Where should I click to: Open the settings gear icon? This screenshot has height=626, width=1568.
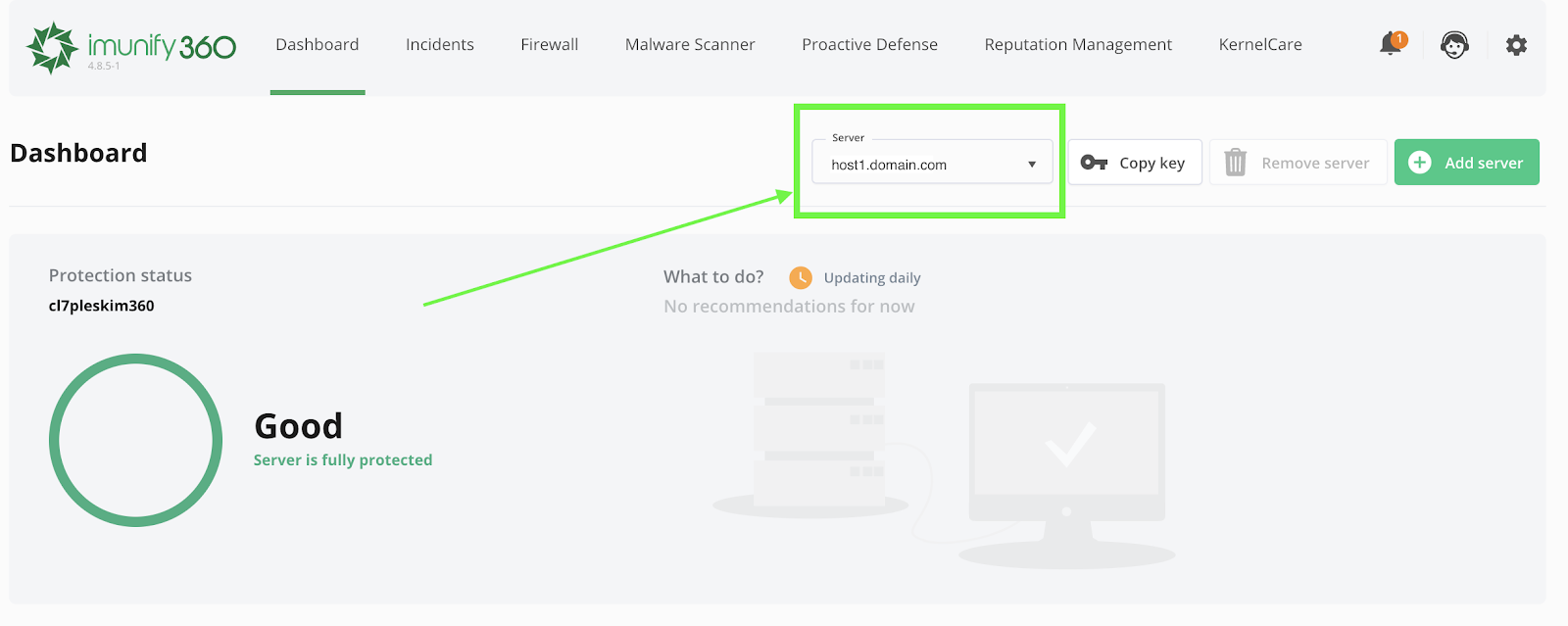[1516, 45]
